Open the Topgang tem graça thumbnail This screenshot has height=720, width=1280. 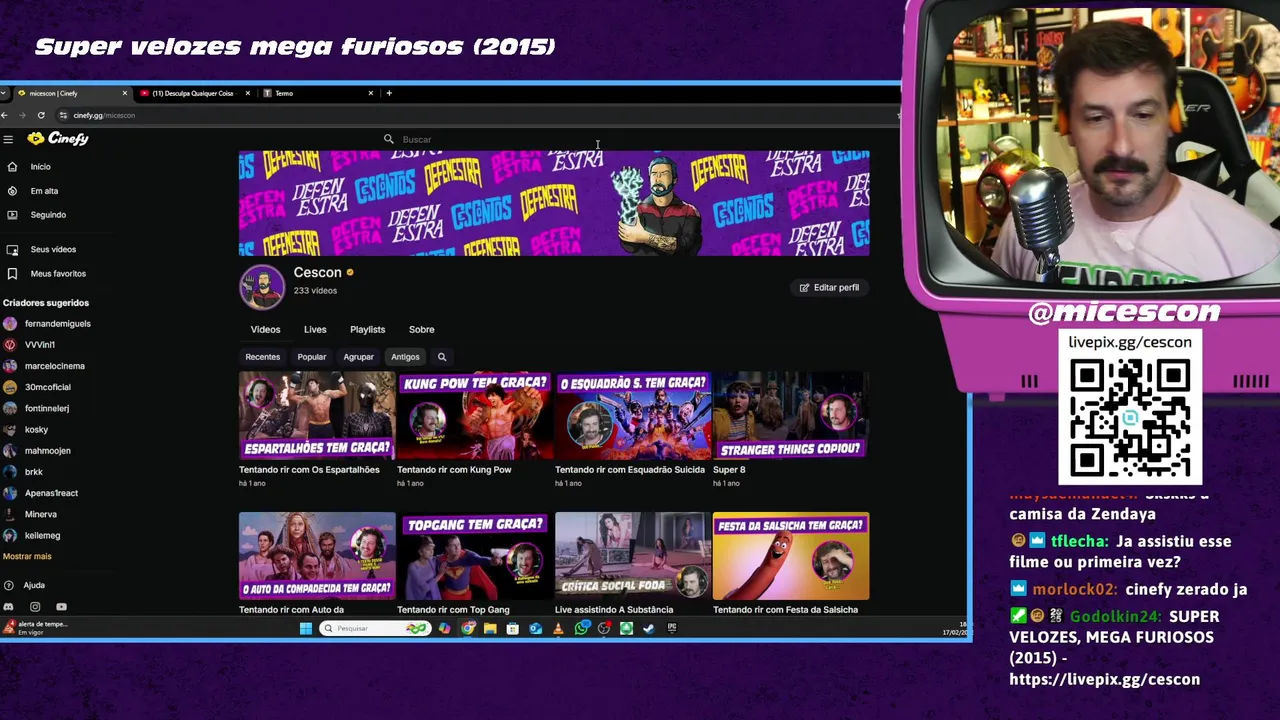click(x=475, y=556)
